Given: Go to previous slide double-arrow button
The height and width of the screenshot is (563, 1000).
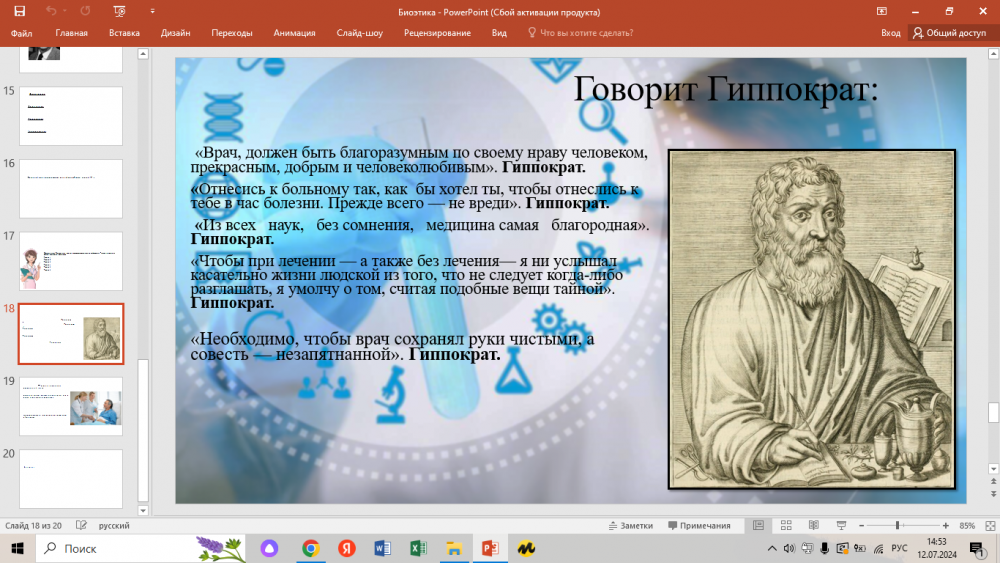Looking at the screenshot, I should click(x=993, y=482).
